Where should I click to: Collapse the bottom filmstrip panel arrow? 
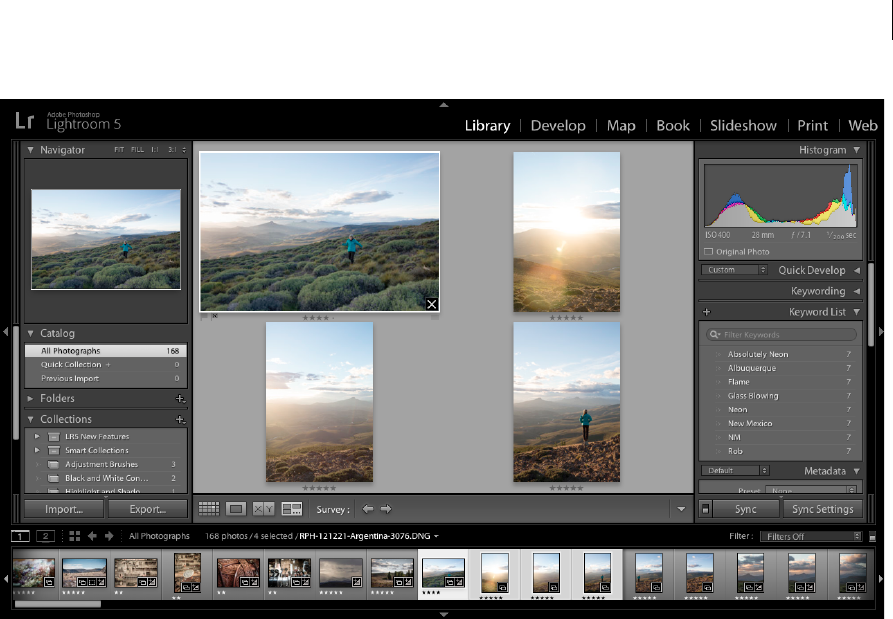444,614
